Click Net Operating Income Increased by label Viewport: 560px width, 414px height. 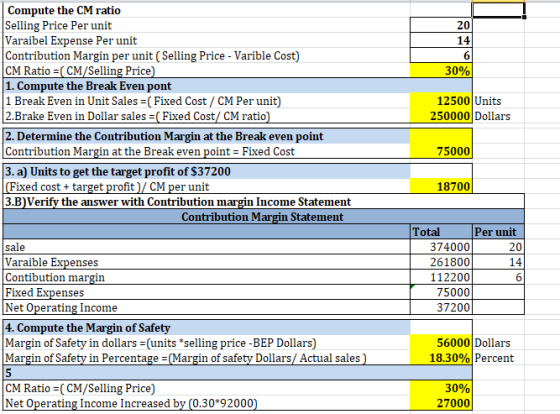click(131, 404)
